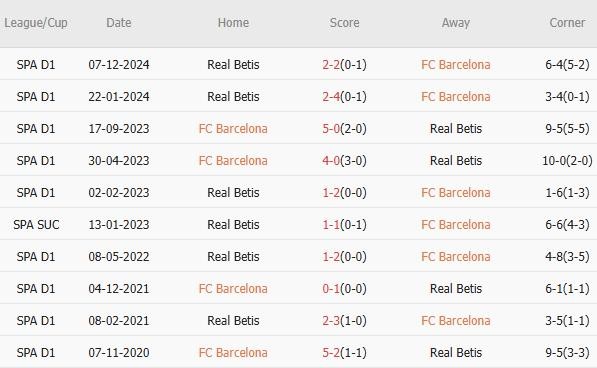
Task: Click the Corner column header
Action: point(567,23)
